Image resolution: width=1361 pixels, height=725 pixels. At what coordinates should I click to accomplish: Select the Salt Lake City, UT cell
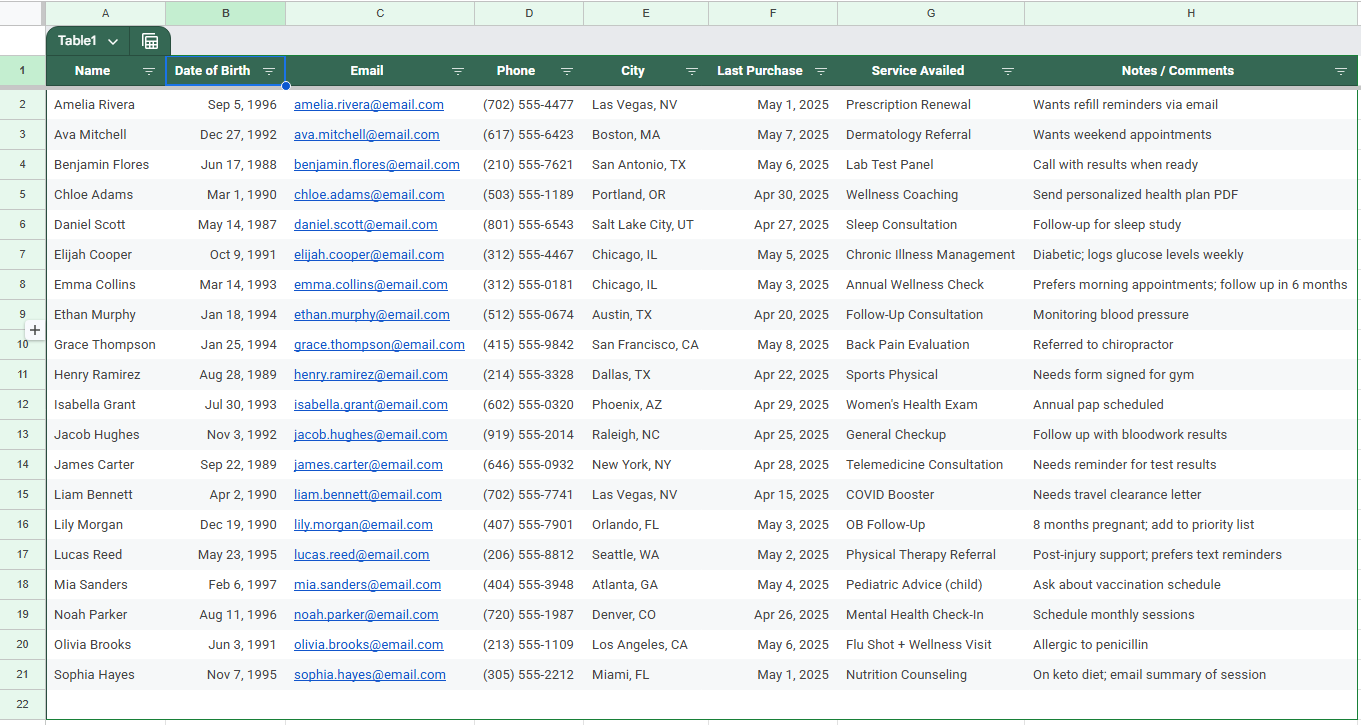(646, 225)
